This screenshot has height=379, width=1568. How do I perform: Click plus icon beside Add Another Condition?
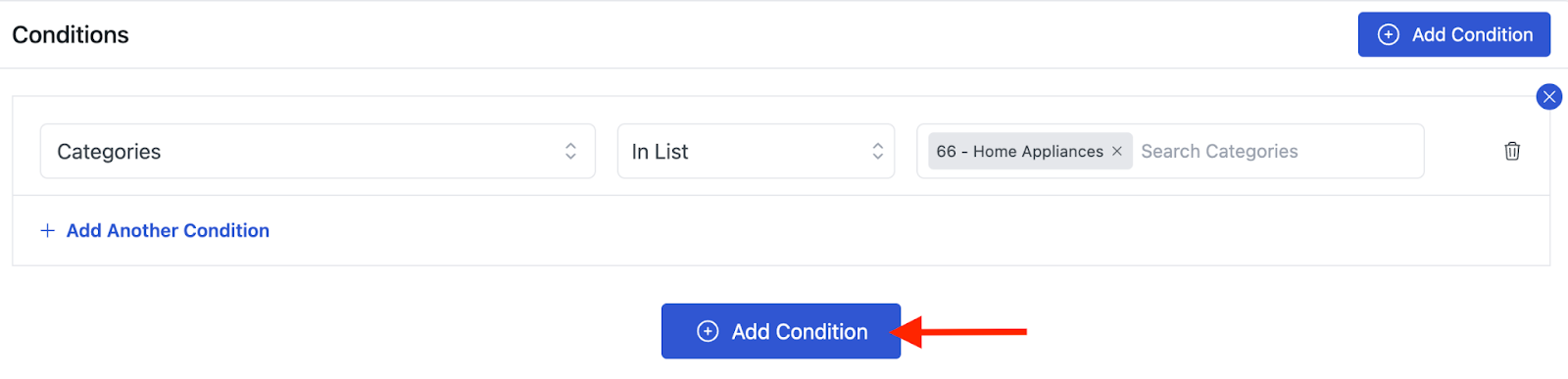pyautogui.click(x=47, y=230)
